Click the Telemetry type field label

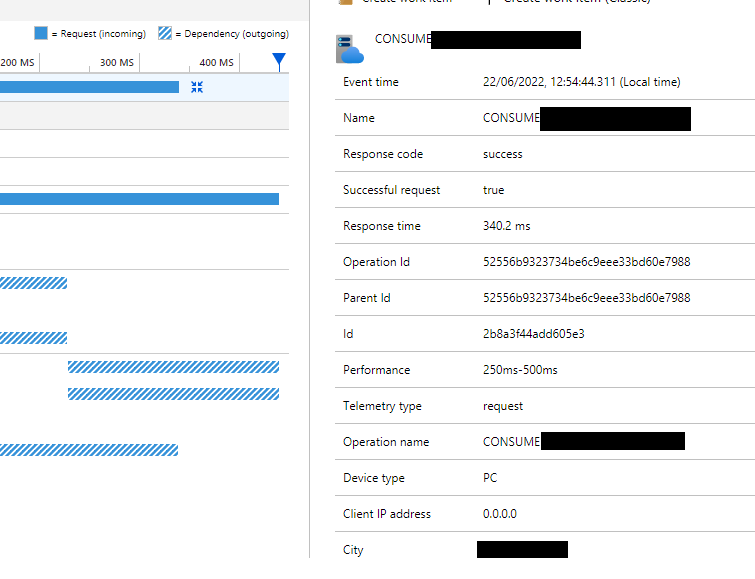pyautogui.click(x=382, y=406)
